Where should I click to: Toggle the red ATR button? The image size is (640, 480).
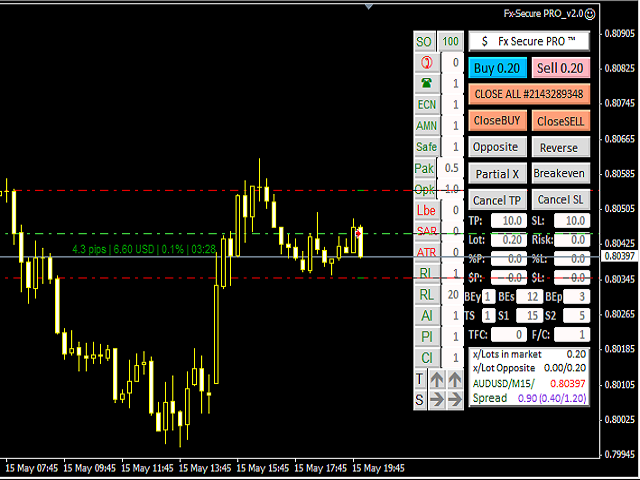click(x=427, y=253)
